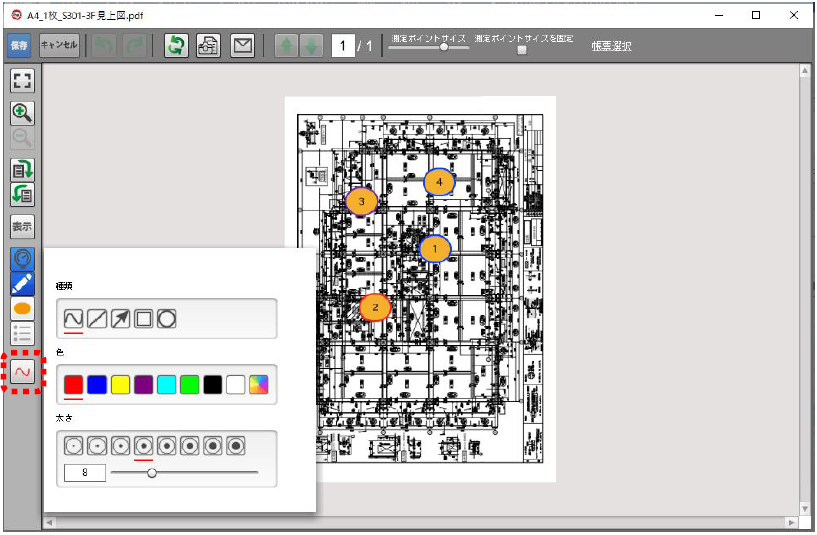The height and width of the screenshot is (535, 817).
Task: Pick the blue color swatch
Action: (97, 384)
